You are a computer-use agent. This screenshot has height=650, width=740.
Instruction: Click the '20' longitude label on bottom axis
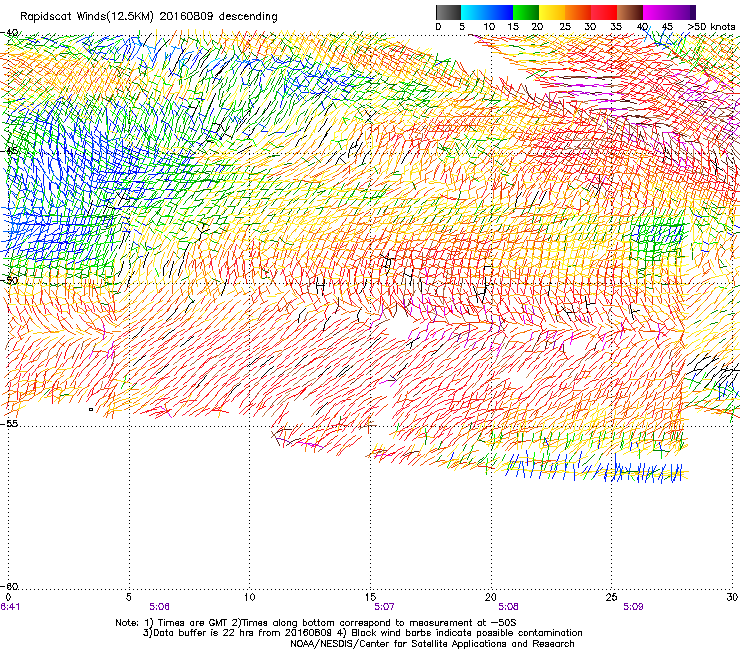(491, 597)
